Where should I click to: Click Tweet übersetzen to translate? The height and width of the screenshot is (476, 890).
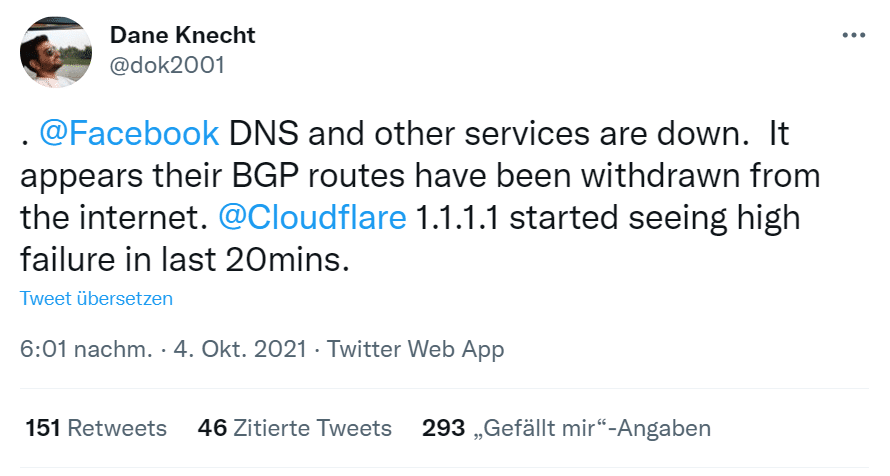click(96, 298)
